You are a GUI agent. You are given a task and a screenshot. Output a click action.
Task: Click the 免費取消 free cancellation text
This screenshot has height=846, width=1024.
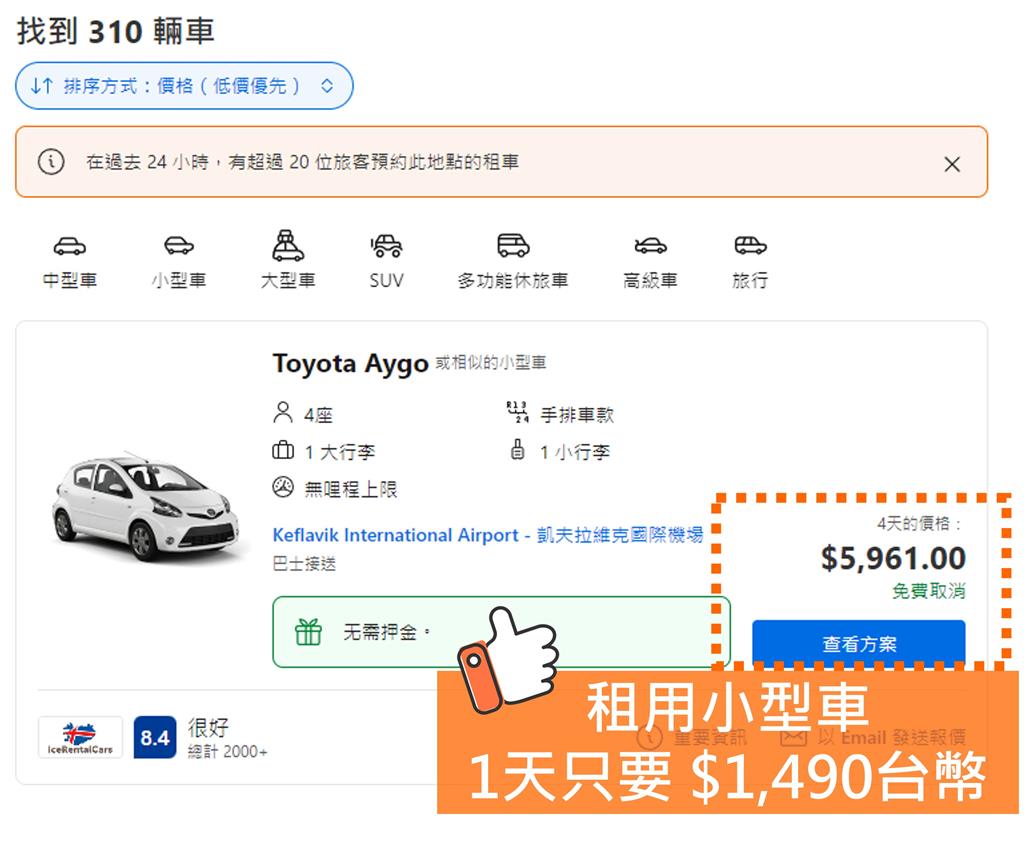[x=929, y=591]
